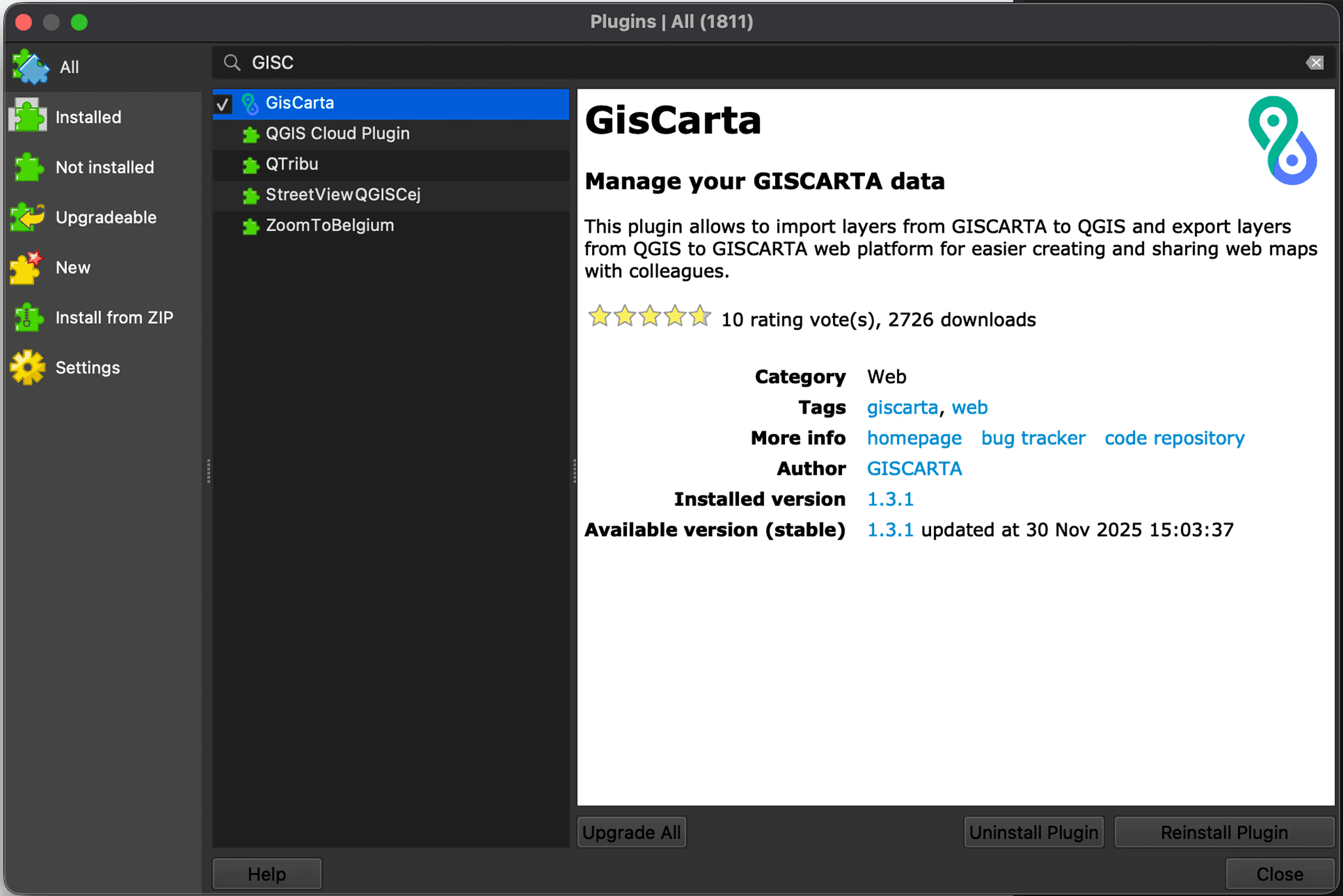Clear the search field text
Screen dimensions: 1343x896
pos(1315,63)
